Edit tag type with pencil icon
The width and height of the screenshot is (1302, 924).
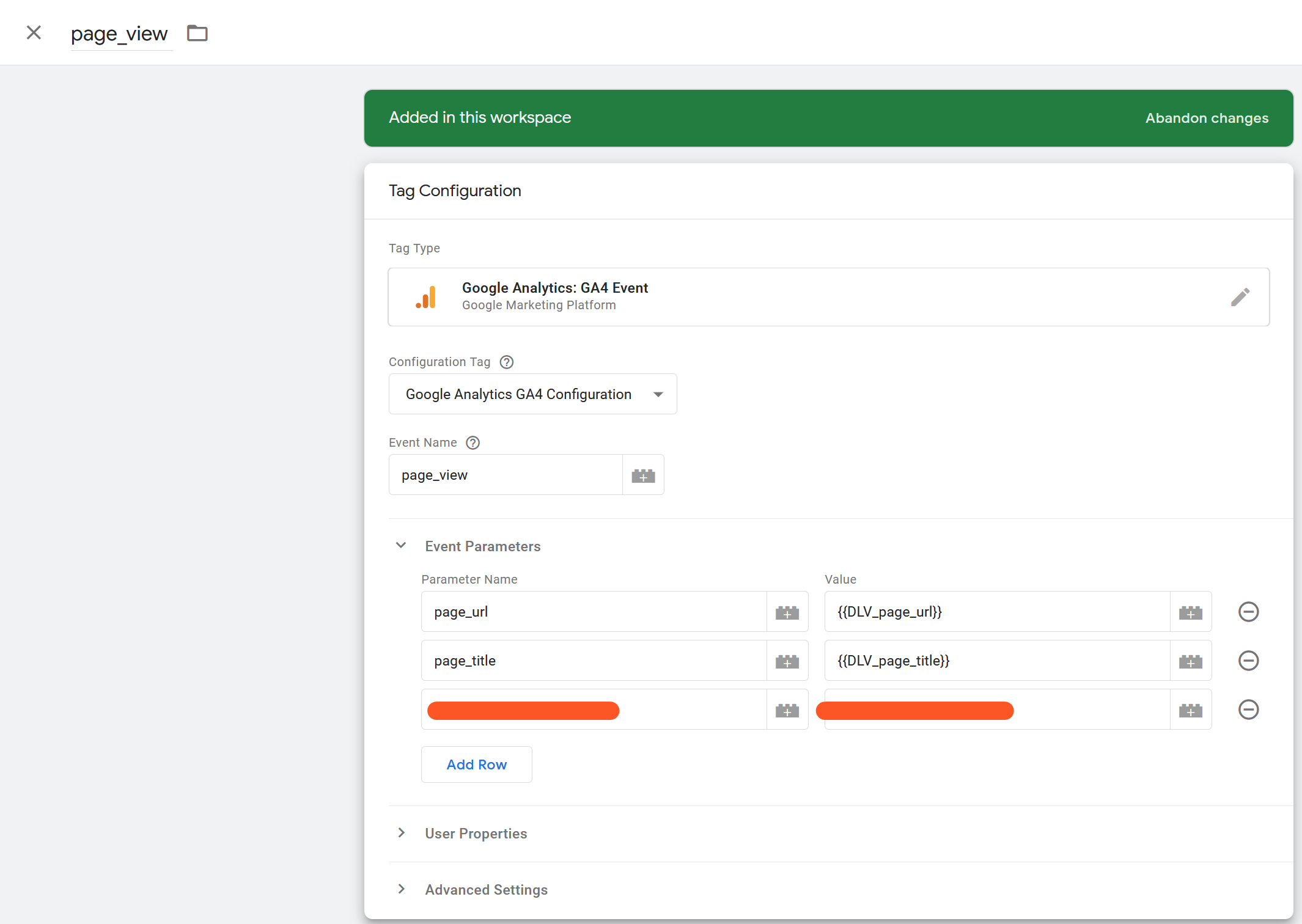point(1240,297)
